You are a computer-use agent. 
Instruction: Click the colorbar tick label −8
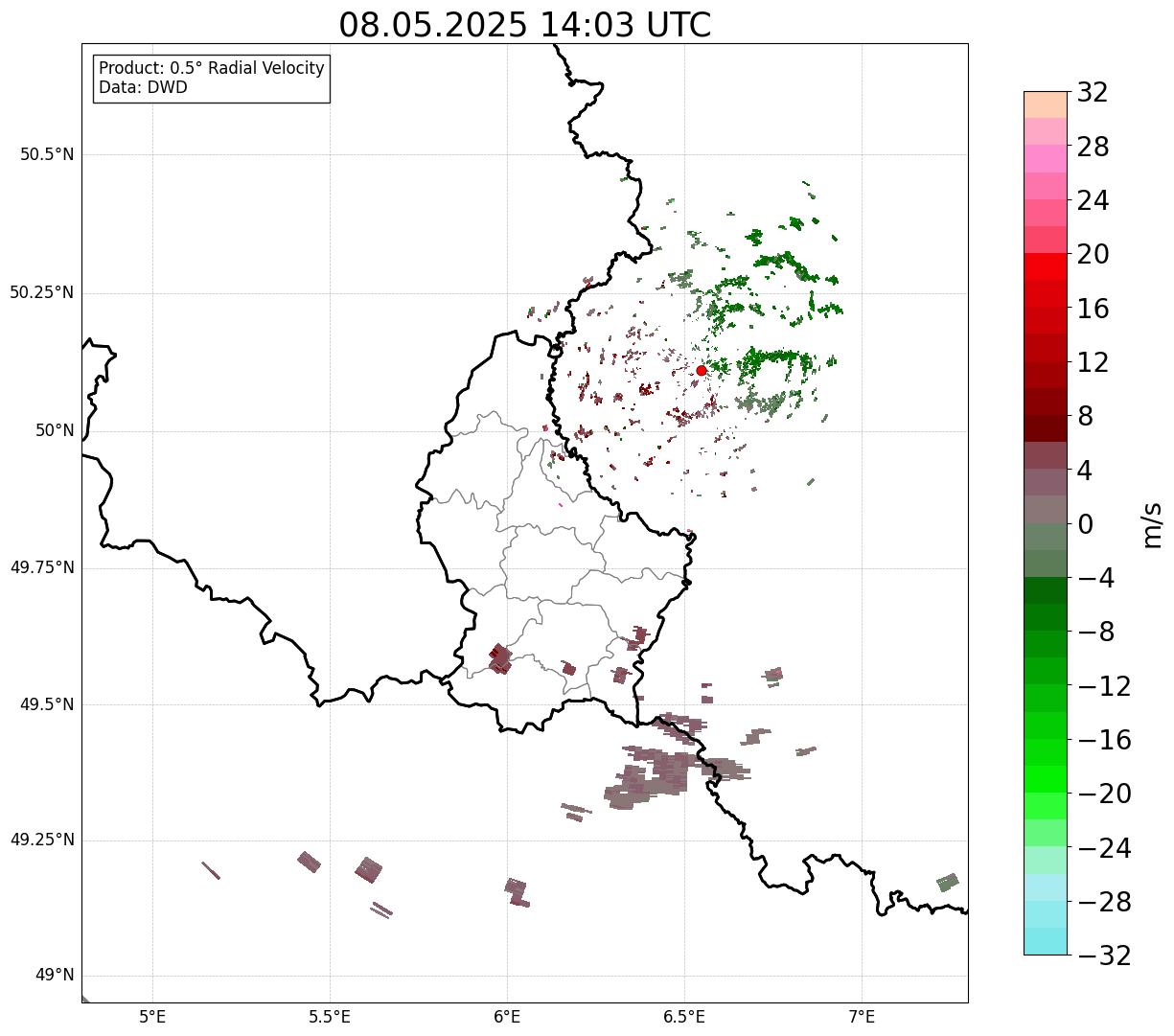(x=1094, y=633)
